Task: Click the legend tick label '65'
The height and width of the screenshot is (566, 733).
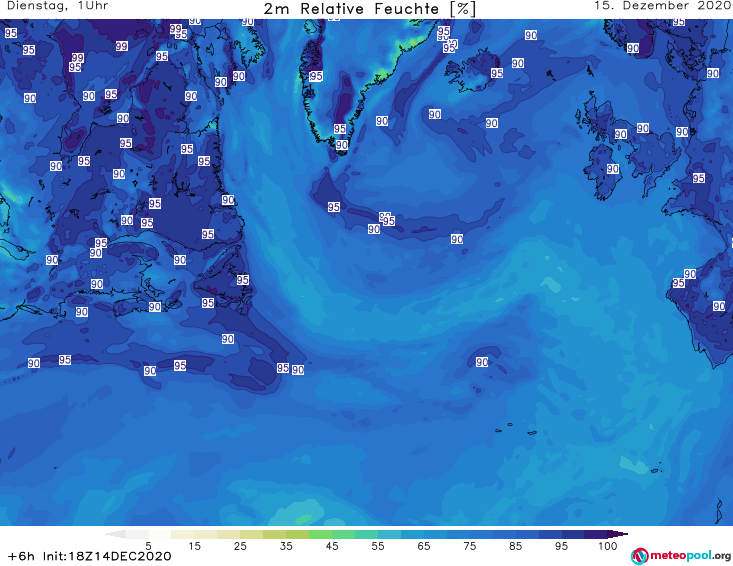Action: pyautogui.click(x=424, y=546)
